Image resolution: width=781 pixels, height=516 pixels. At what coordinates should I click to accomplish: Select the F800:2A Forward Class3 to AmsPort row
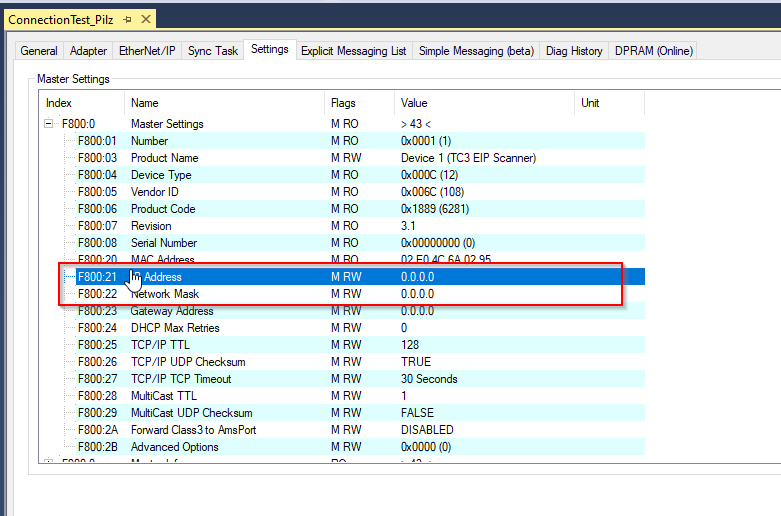(x=342, y=429)
